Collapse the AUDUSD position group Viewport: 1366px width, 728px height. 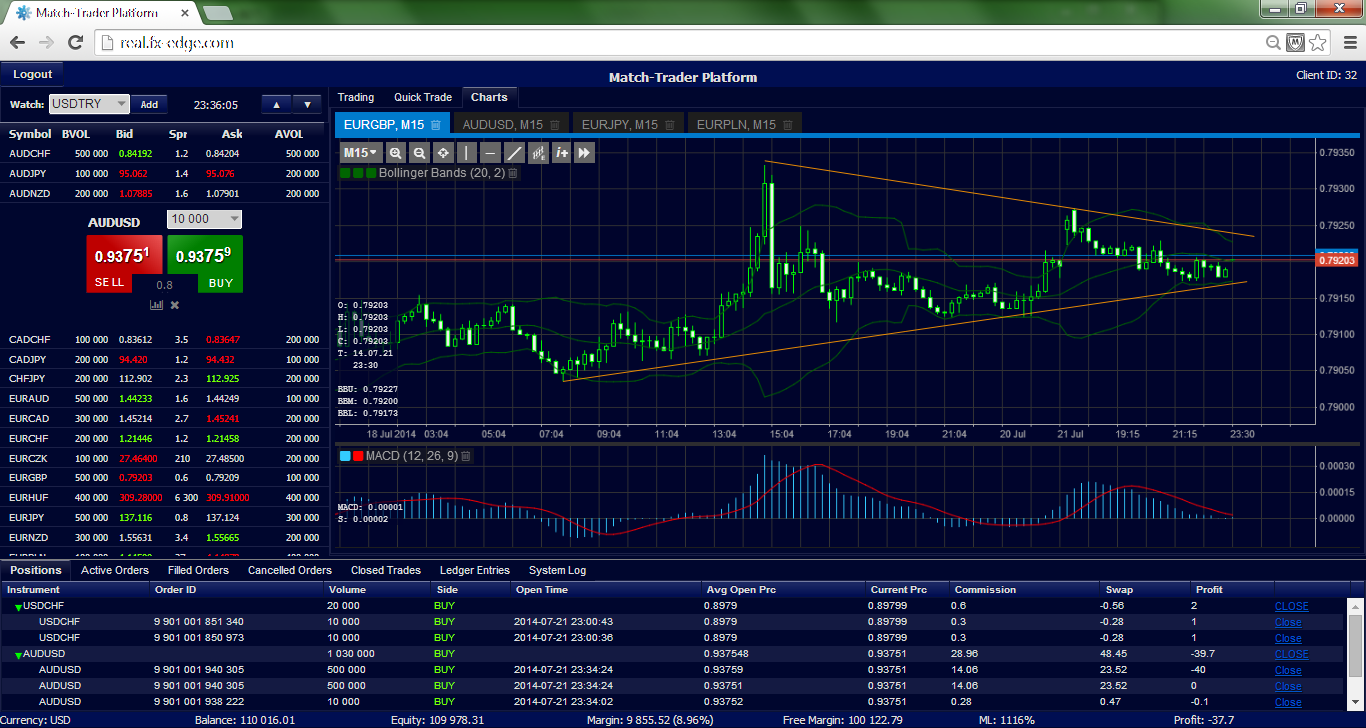click(17, 655)
